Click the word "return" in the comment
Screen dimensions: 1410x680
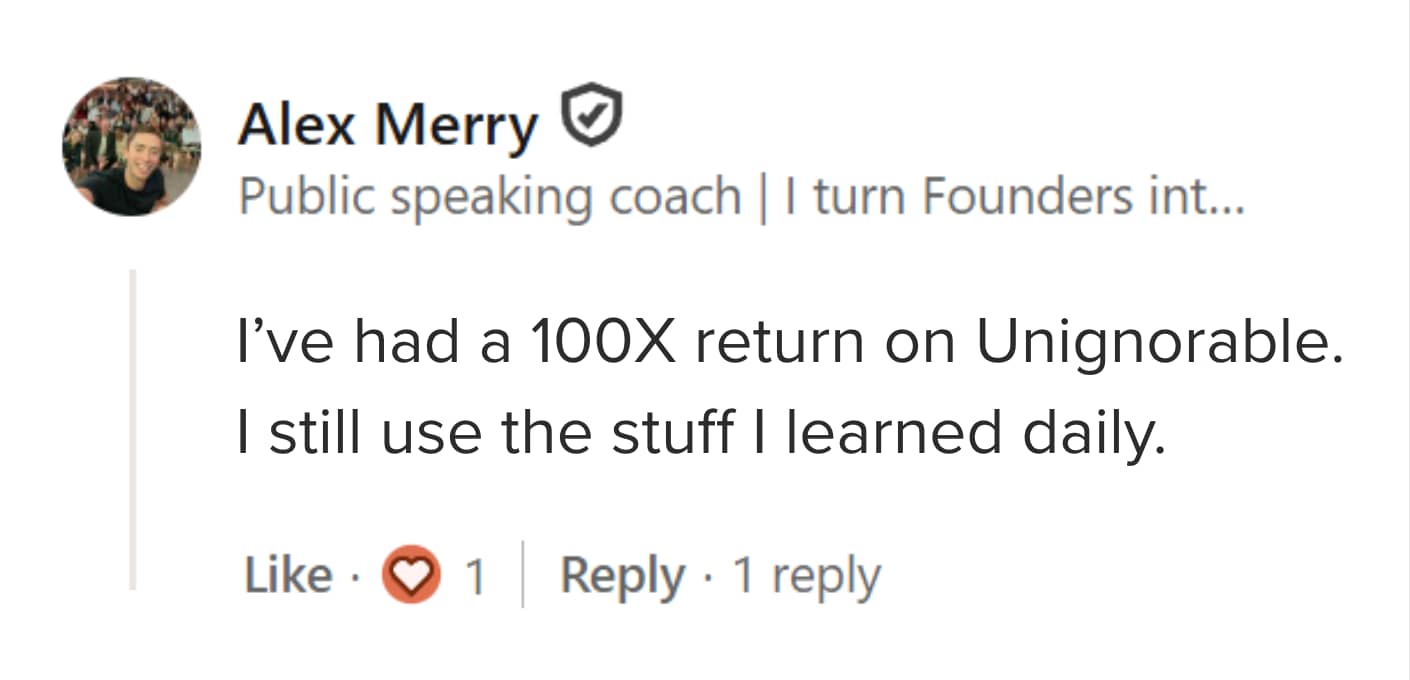[x=779, y=343]
